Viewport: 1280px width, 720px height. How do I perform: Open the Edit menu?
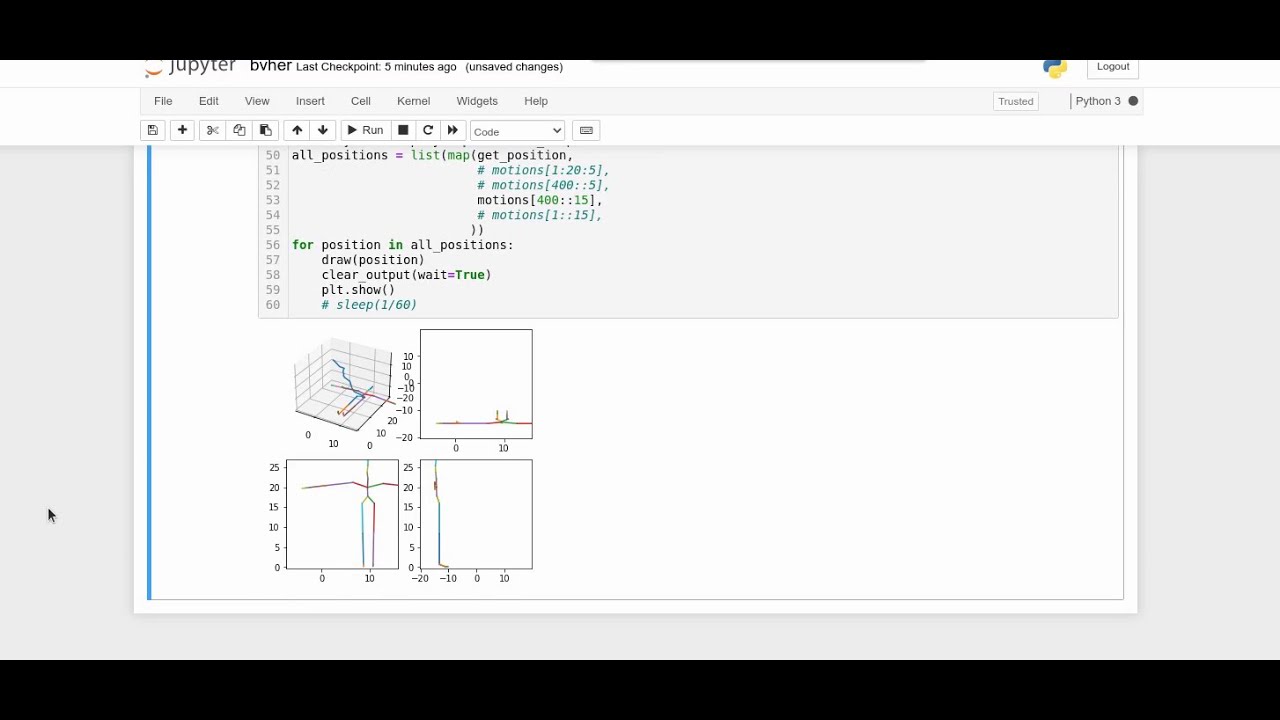[208, 101]
